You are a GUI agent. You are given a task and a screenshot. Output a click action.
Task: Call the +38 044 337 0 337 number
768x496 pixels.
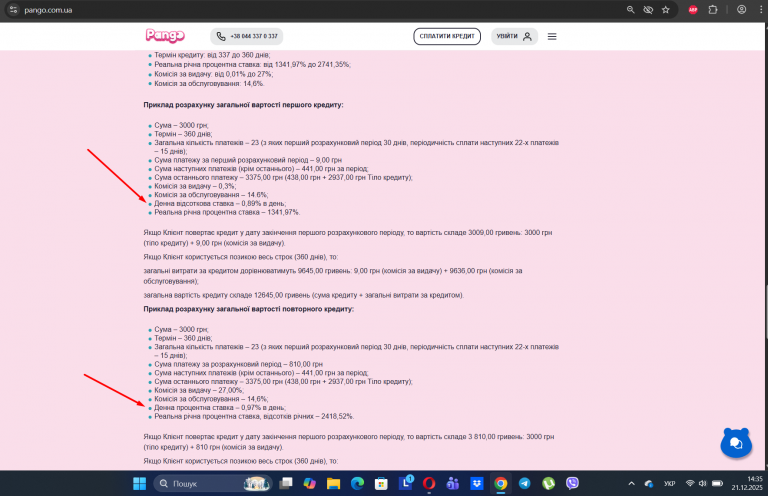click(x=246, y=36)
